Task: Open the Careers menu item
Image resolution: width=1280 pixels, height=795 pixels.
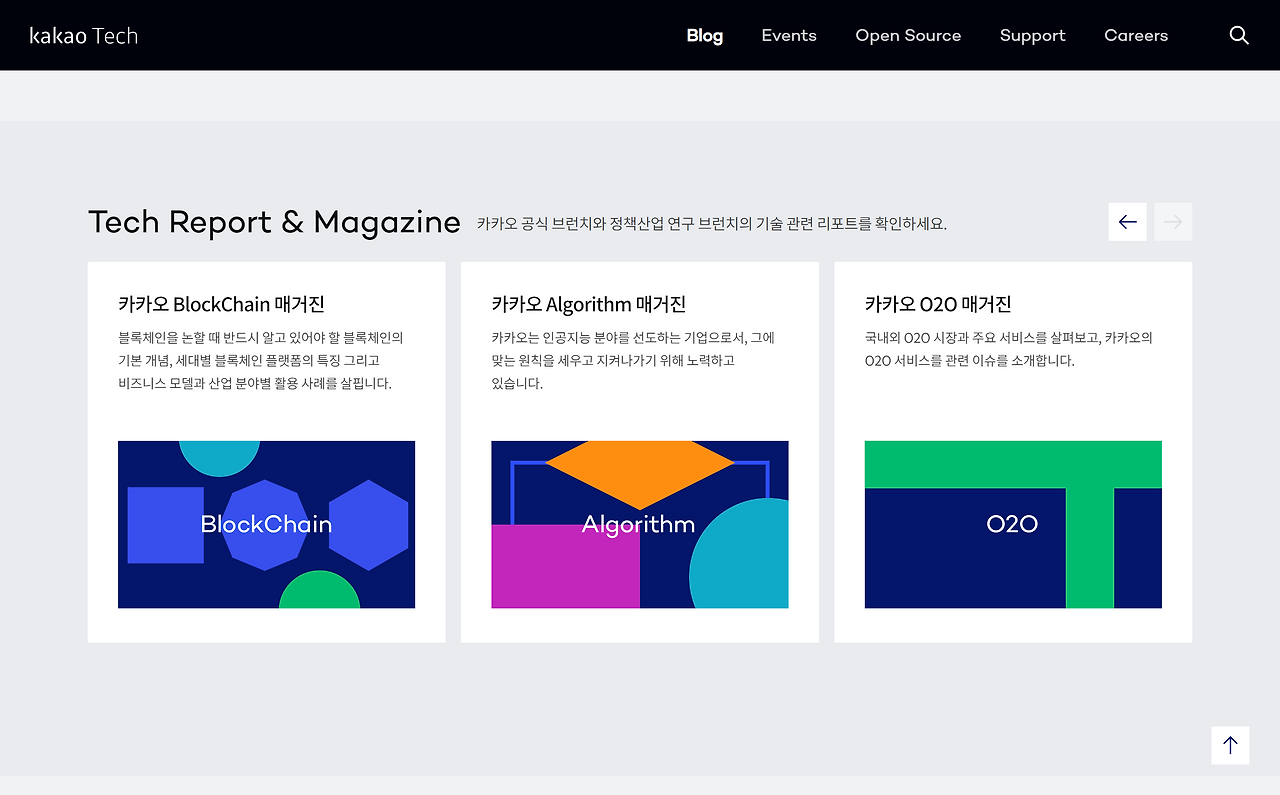Action: click(1136, 35)
